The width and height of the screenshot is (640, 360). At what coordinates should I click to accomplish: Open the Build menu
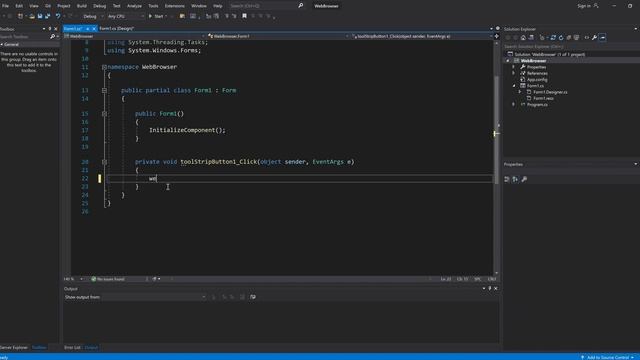click(82, 6)
